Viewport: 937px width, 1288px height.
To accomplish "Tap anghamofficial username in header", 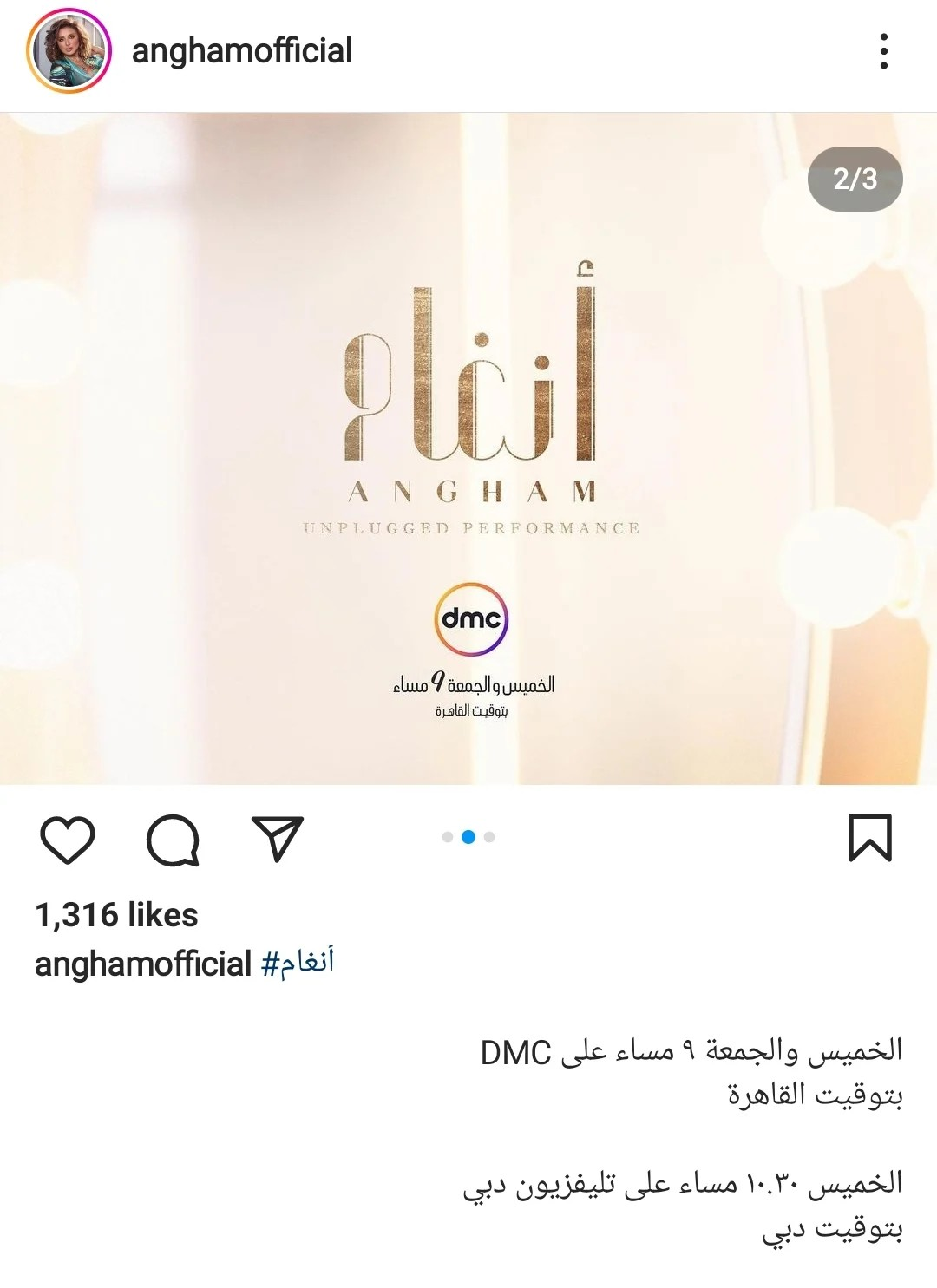I will [x=242, y=50].
